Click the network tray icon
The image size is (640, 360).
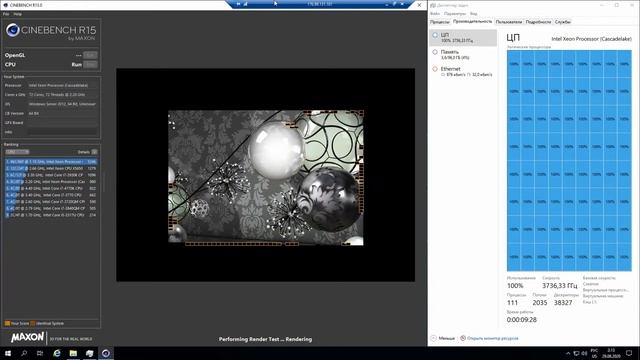[x=576, y=353]
